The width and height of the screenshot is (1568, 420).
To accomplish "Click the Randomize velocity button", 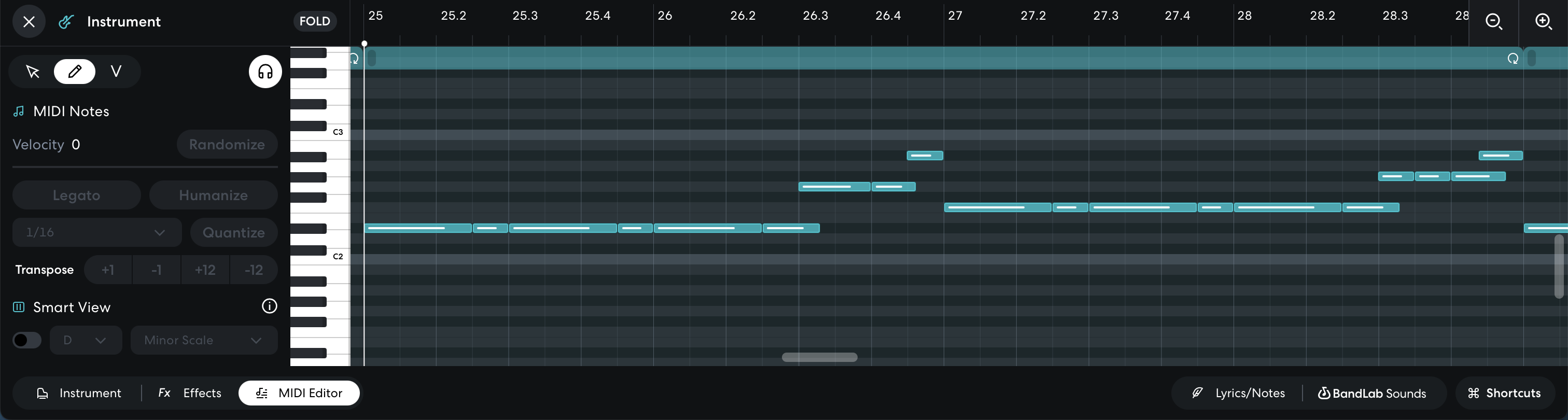I will pyautogui.click(x=227, y=144).
